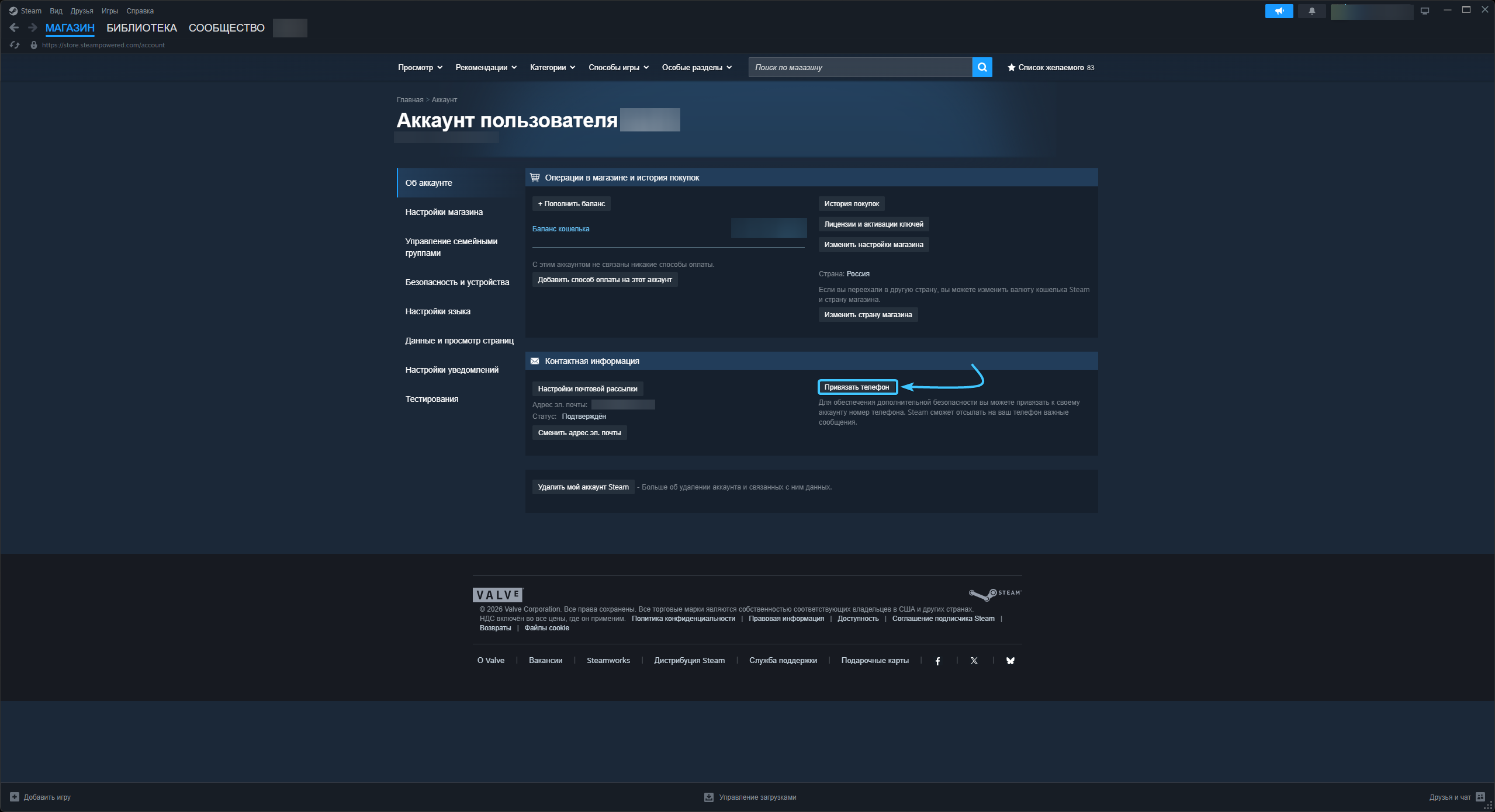The width and height of the screenshot is (1495, 812).
Task: Click the Баланс кошелька link
Action: [x=560, y=229]
